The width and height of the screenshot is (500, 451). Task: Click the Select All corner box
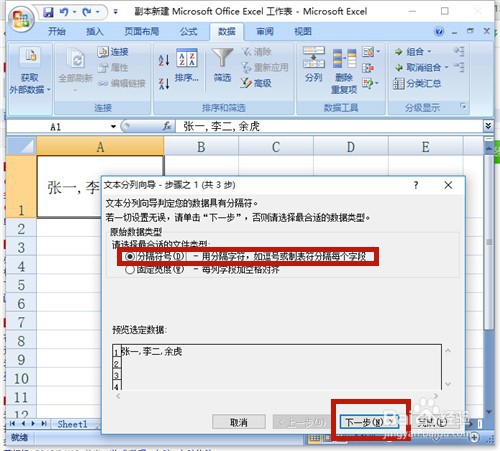click(x=21, y=146)
